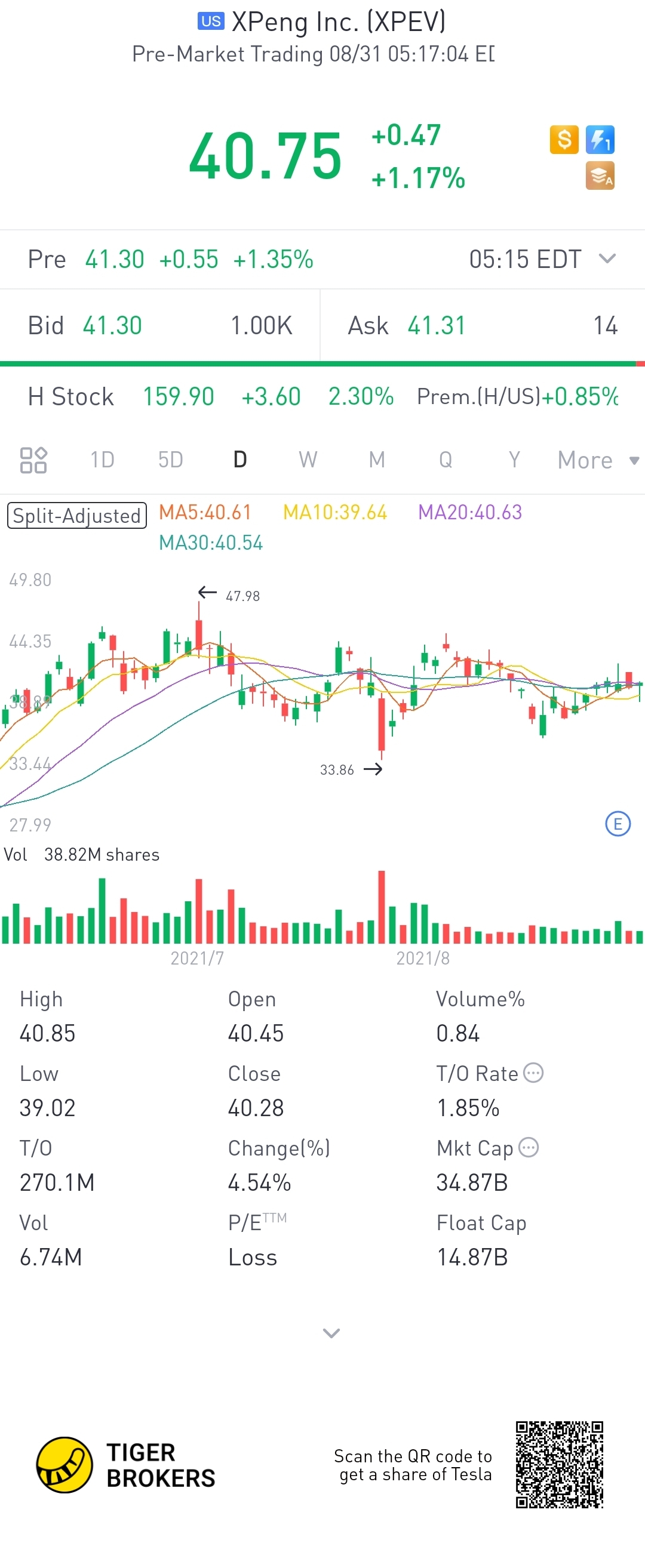Tap the Vol 6.74M value

(x=51, y=1258)
